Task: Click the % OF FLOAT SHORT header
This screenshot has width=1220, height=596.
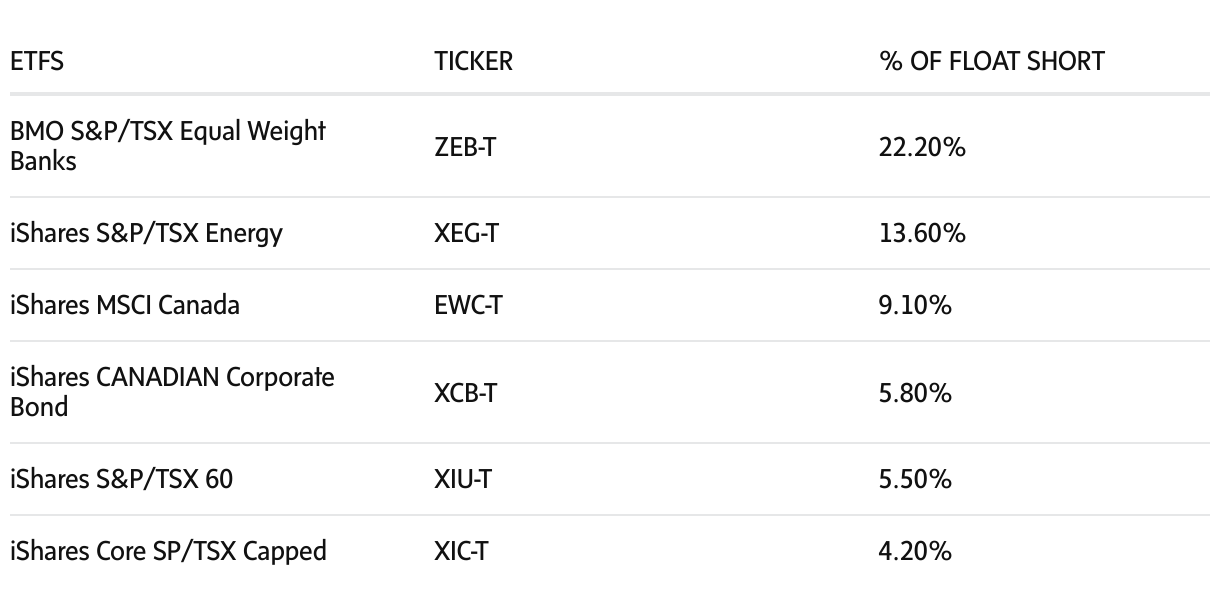Action: click(x=991, y=61)
